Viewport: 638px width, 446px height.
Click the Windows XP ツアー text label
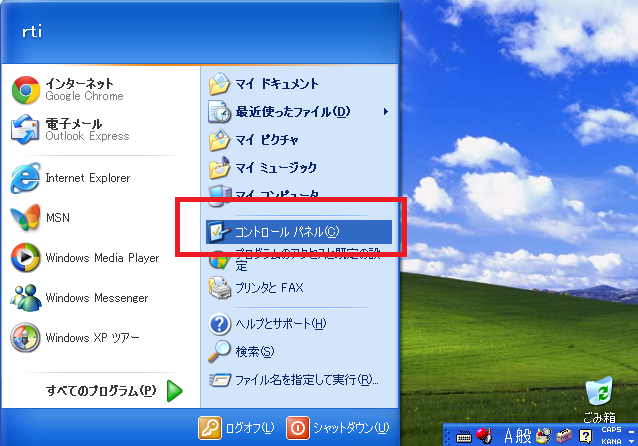(x=92, y=337)
